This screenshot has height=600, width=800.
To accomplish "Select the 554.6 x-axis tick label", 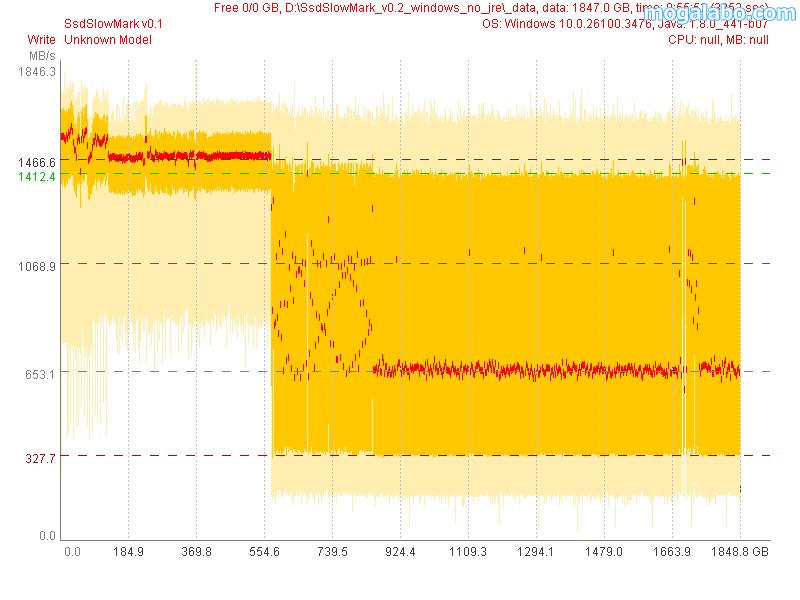I will pos(264,551).
